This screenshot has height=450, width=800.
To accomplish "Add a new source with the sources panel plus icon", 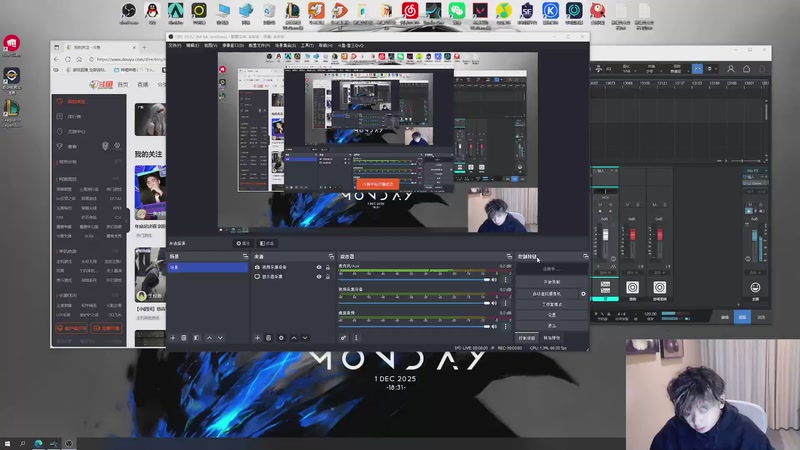I will coord(257,338).
